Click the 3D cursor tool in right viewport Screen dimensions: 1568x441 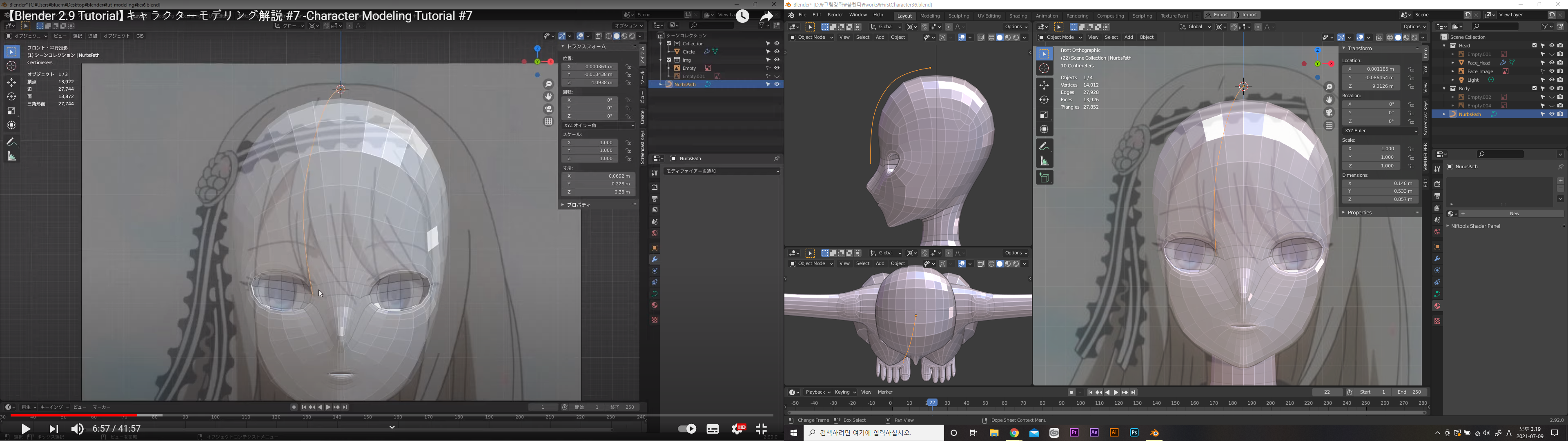coord(1045,68)
